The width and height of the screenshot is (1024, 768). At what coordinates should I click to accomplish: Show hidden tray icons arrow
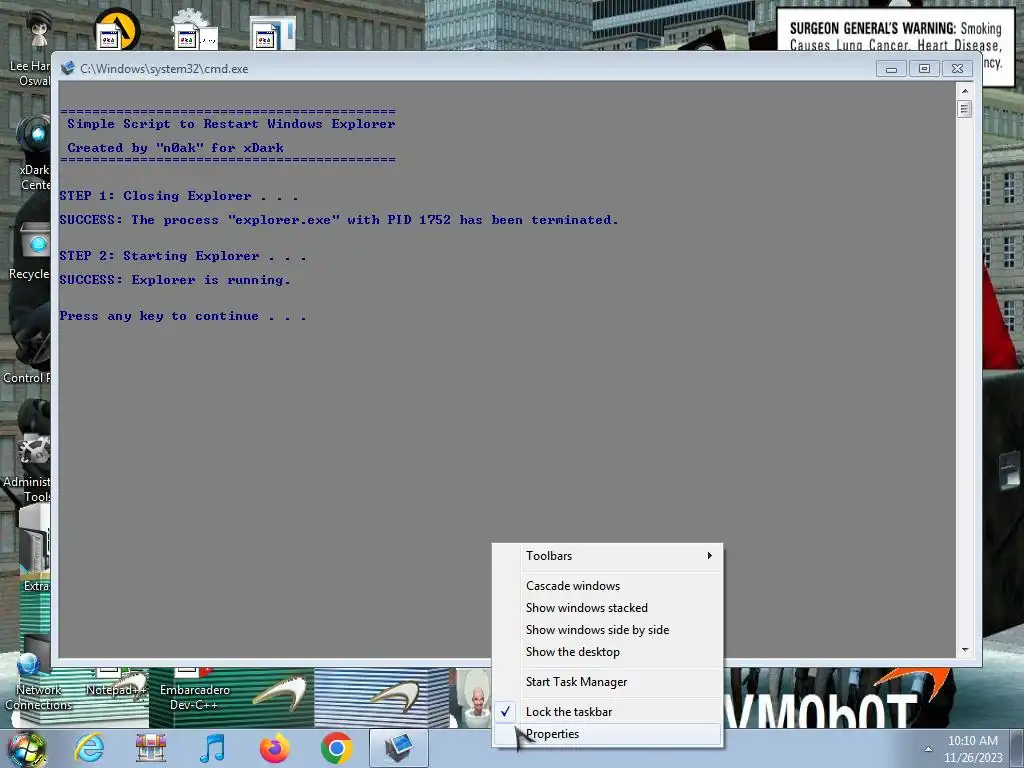tap(928, 749)
